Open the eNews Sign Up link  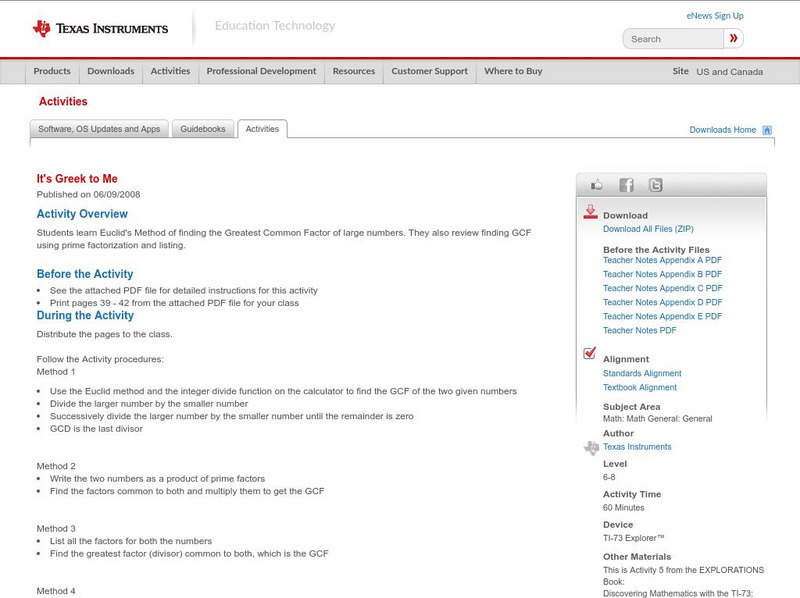click(714, 16)
